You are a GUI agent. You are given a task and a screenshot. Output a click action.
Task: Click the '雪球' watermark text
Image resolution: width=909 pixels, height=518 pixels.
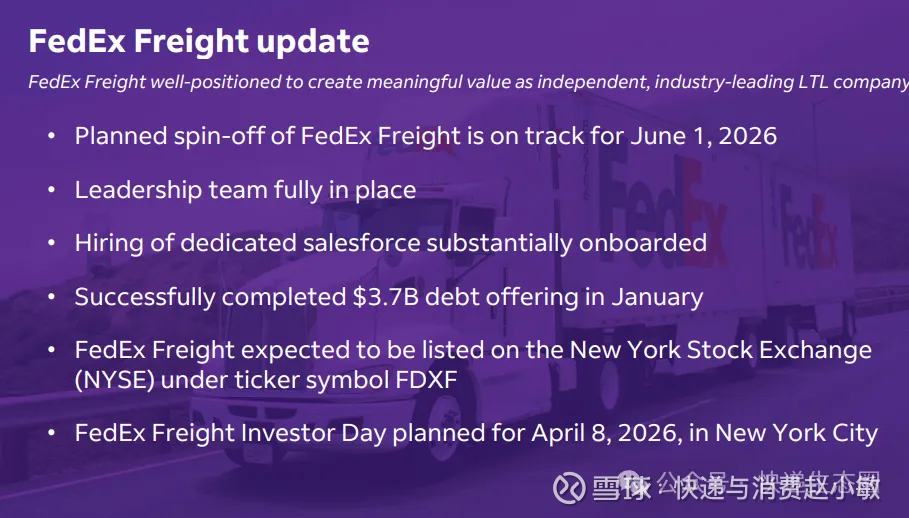point(622,488)
